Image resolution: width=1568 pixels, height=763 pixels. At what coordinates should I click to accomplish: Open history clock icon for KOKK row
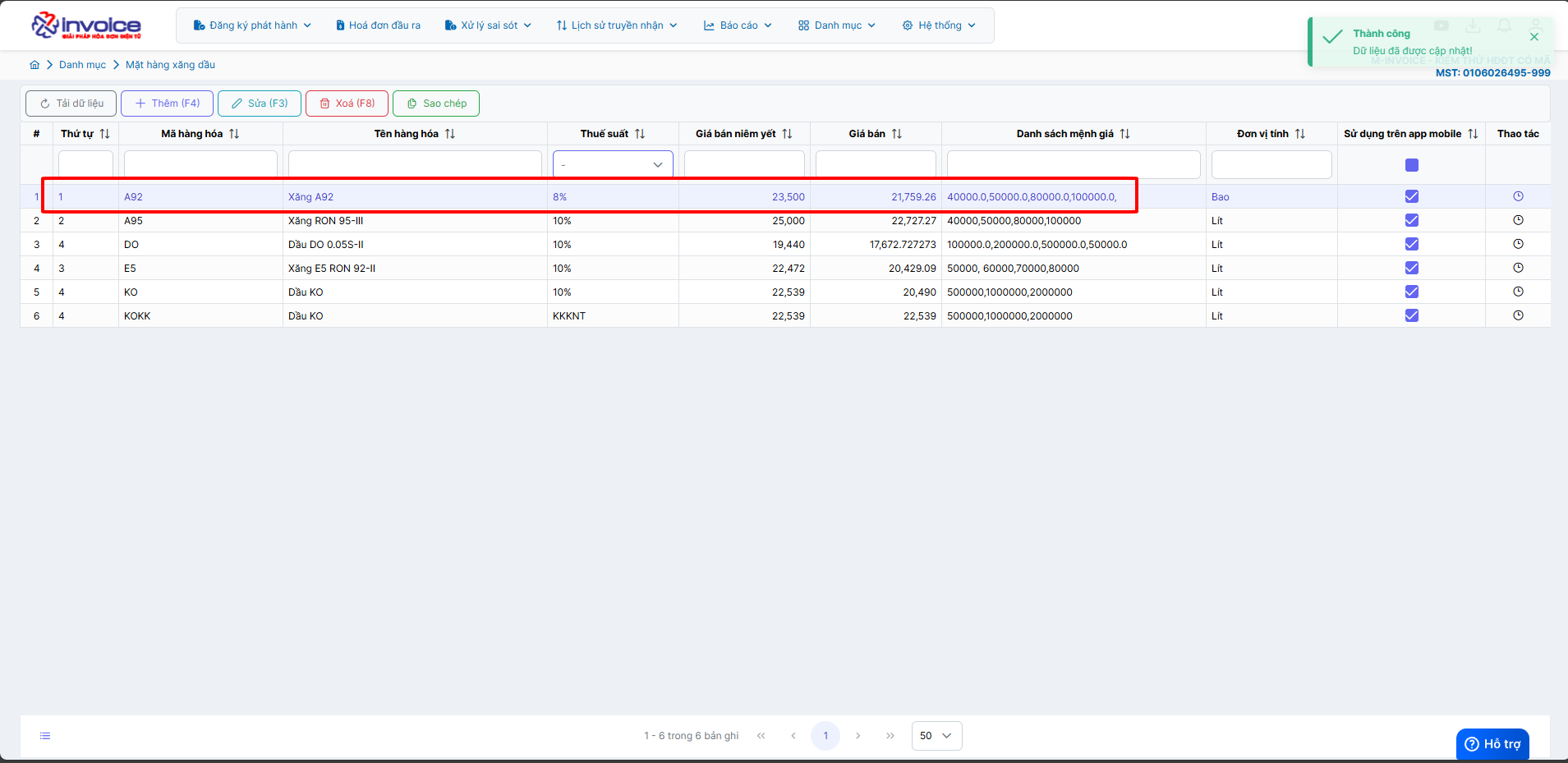(1518, 315)
